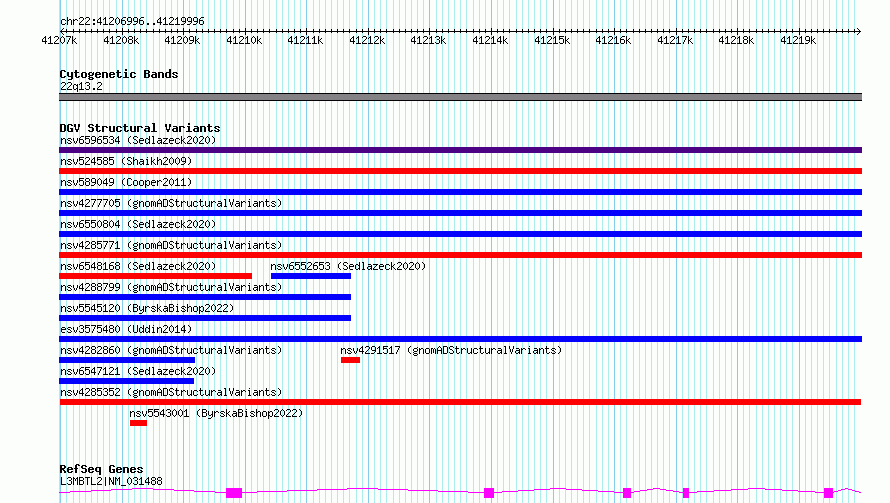The image size is (890, 503).
Task: Click the 41214k ruler tick label
Action: [490, 40]
